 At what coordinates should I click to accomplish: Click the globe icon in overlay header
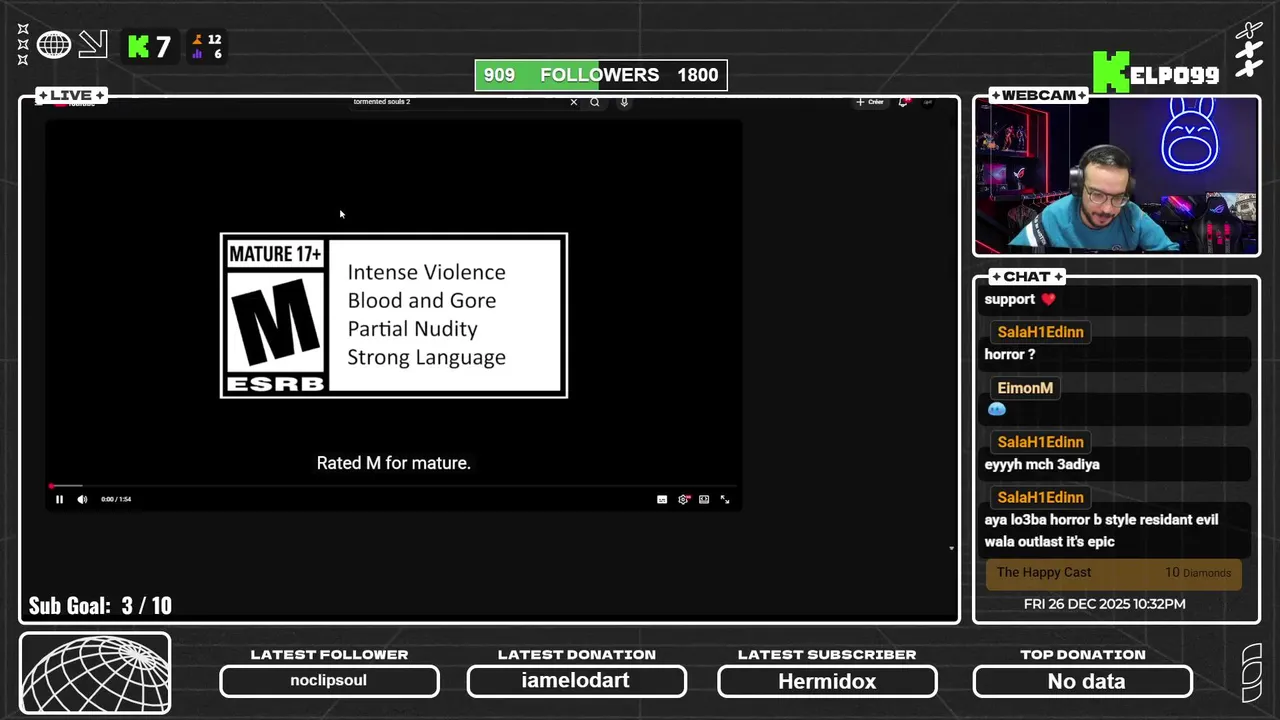(54, 45)
